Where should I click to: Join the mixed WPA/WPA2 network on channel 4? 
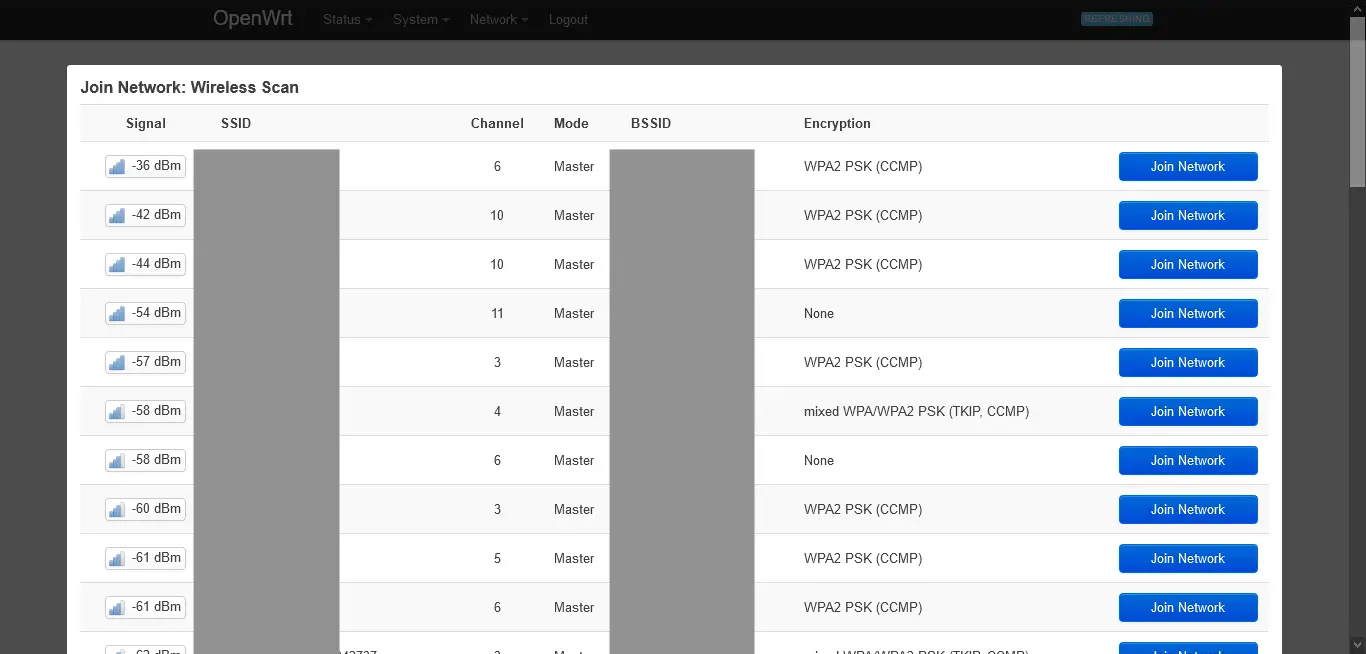click(1188, 411)
